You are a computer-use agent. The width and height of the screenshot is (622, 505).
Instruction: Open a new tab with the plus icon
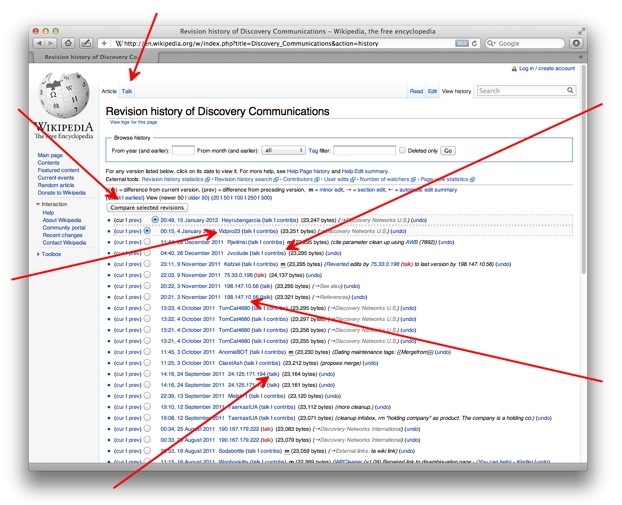click(x=580, y=57)
